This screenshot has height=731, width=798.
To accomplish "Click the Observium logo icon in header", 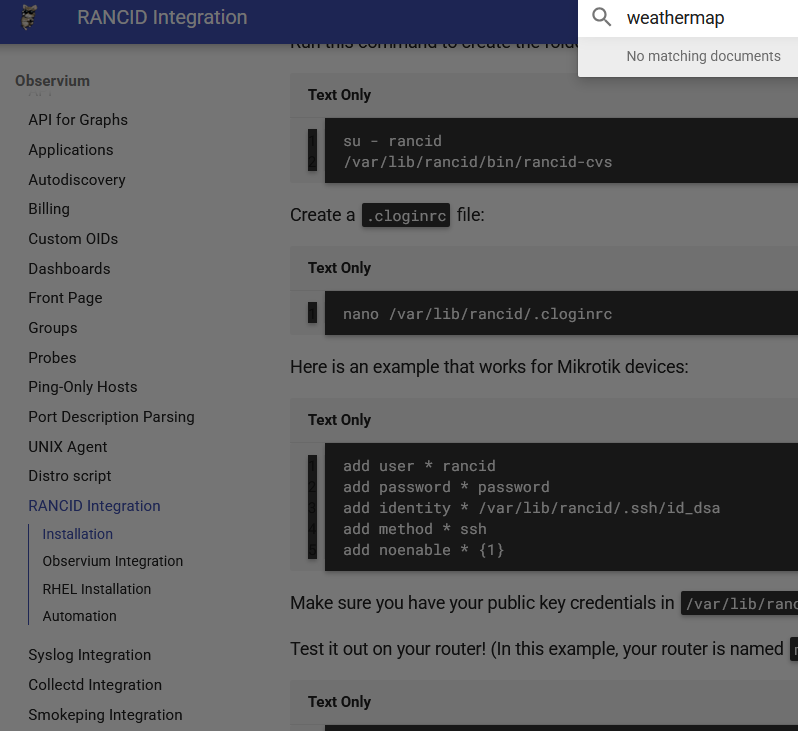I will pos(30,18).
